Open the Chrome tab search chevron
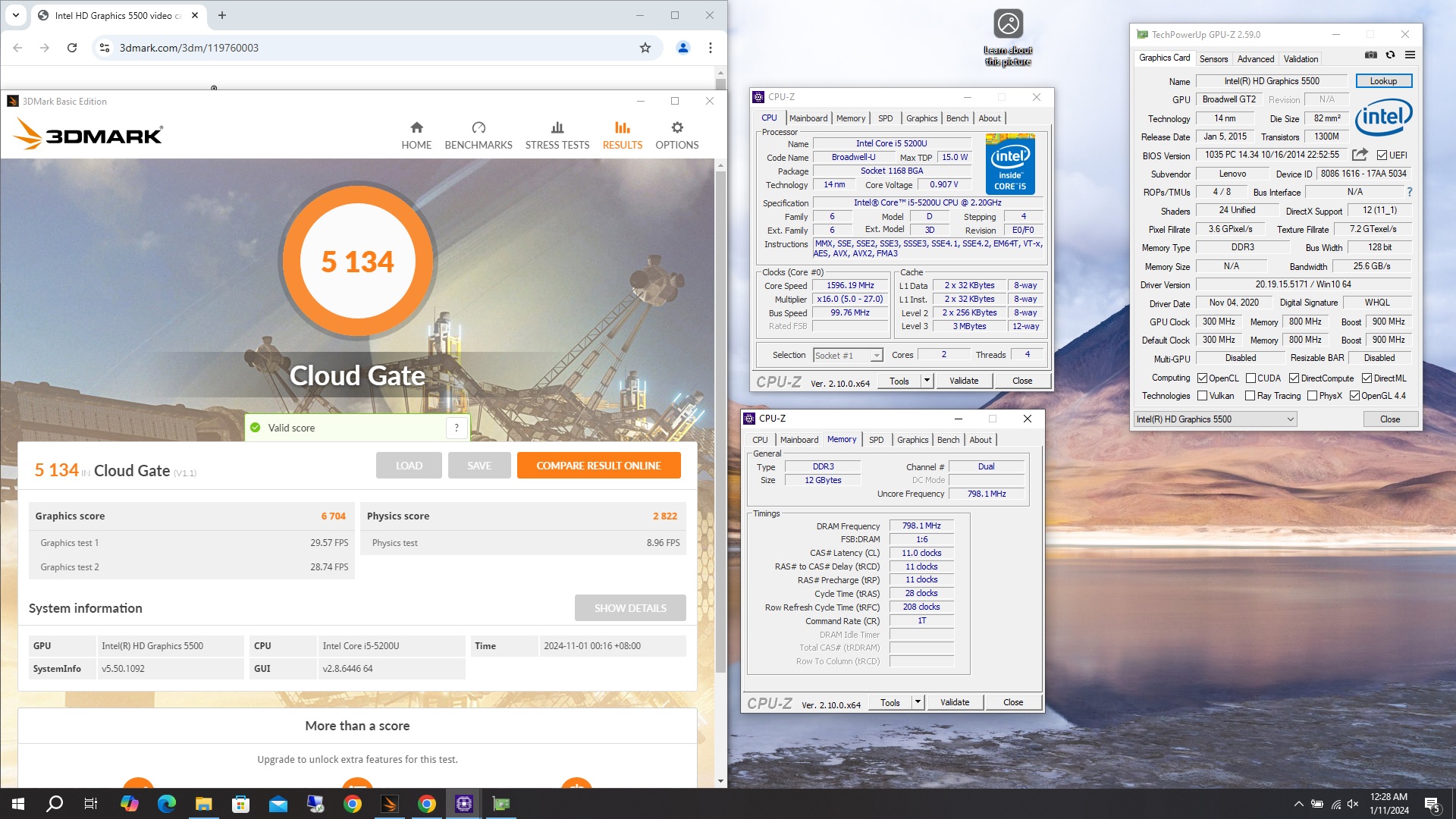 point(15,15)
